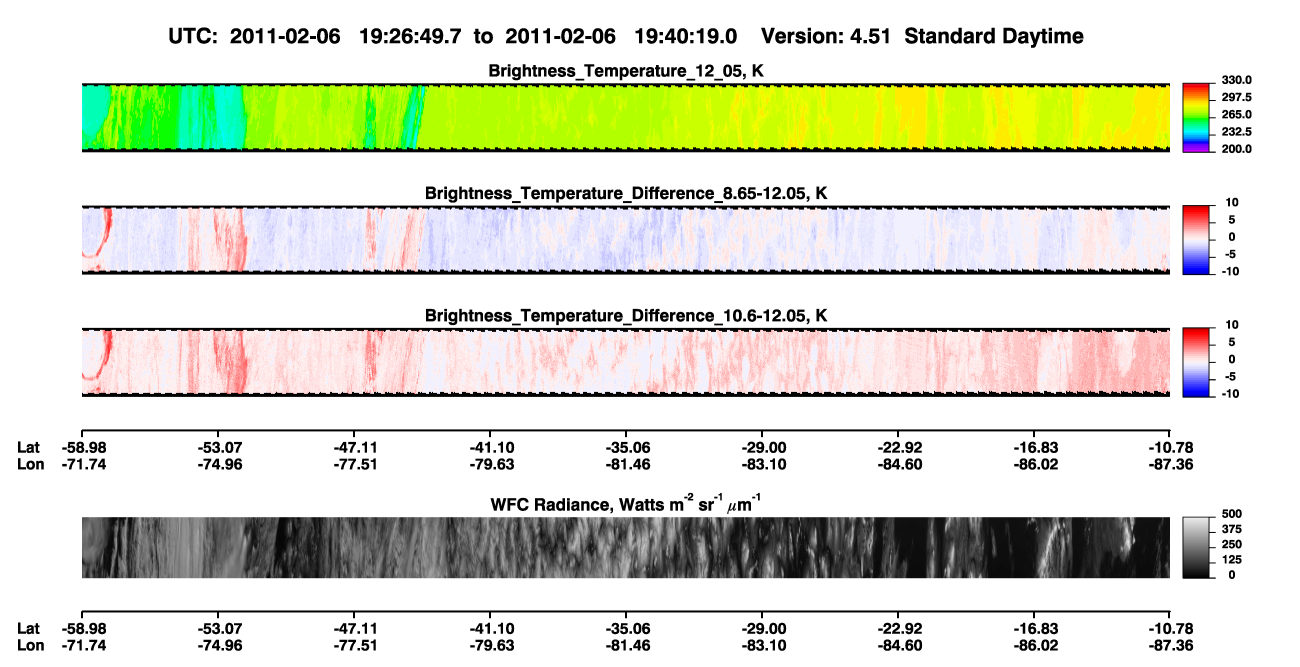Select the 12.05 brightness temperature image strip
The width and height of the screenshot is (1300, 667).
pos(625,118)
